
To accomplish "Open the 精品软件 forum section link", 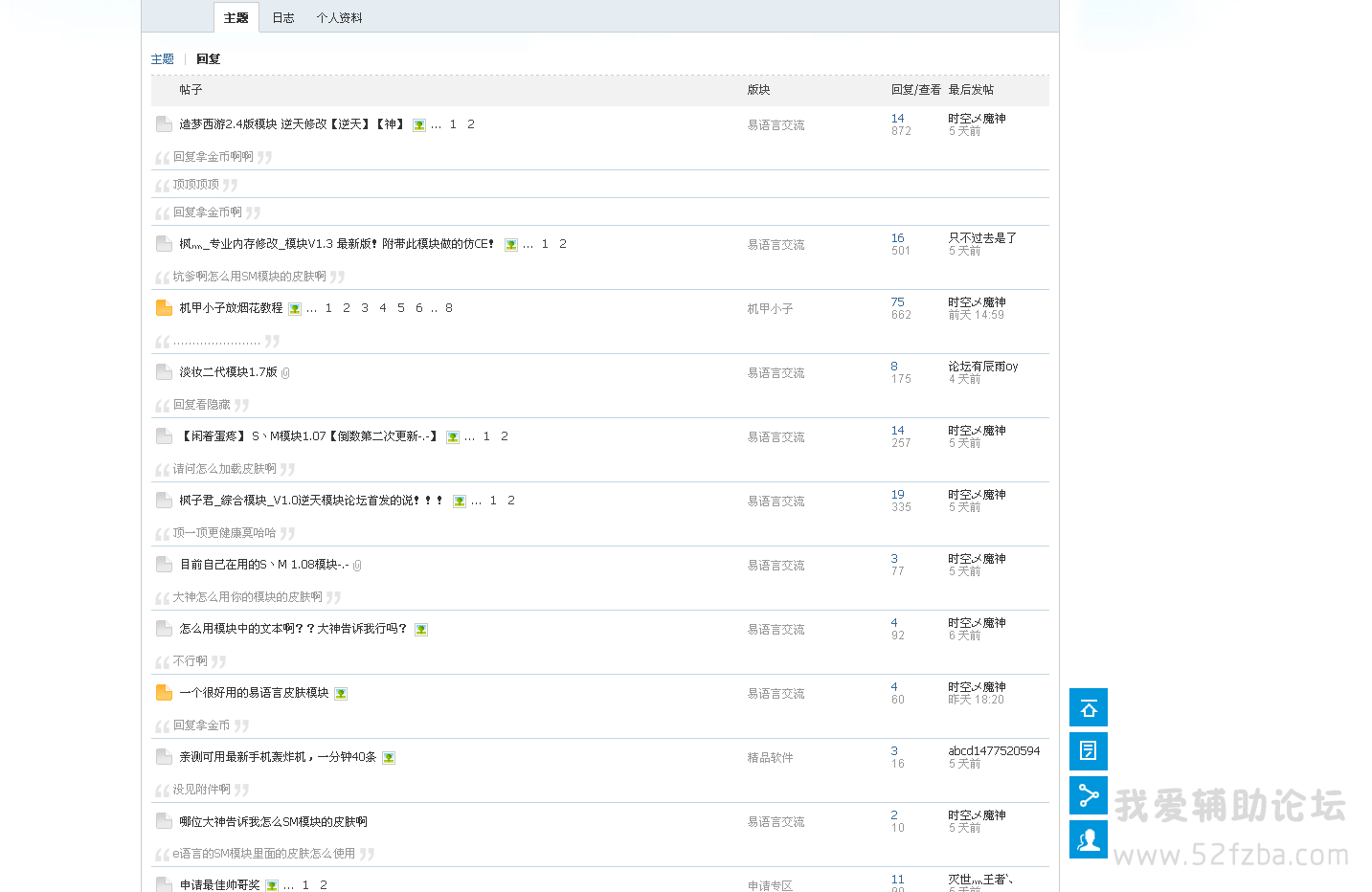I will (x=770, y=758).
